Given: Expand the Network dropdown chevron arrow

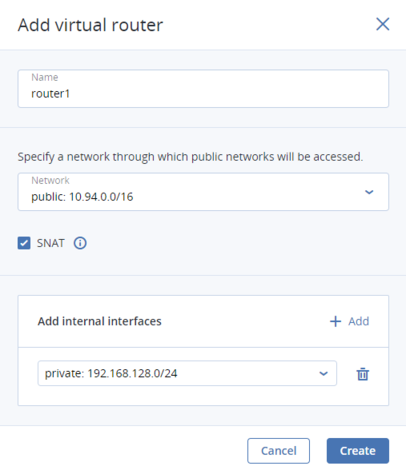Looking at the screenshot, I should coord(369,192).
